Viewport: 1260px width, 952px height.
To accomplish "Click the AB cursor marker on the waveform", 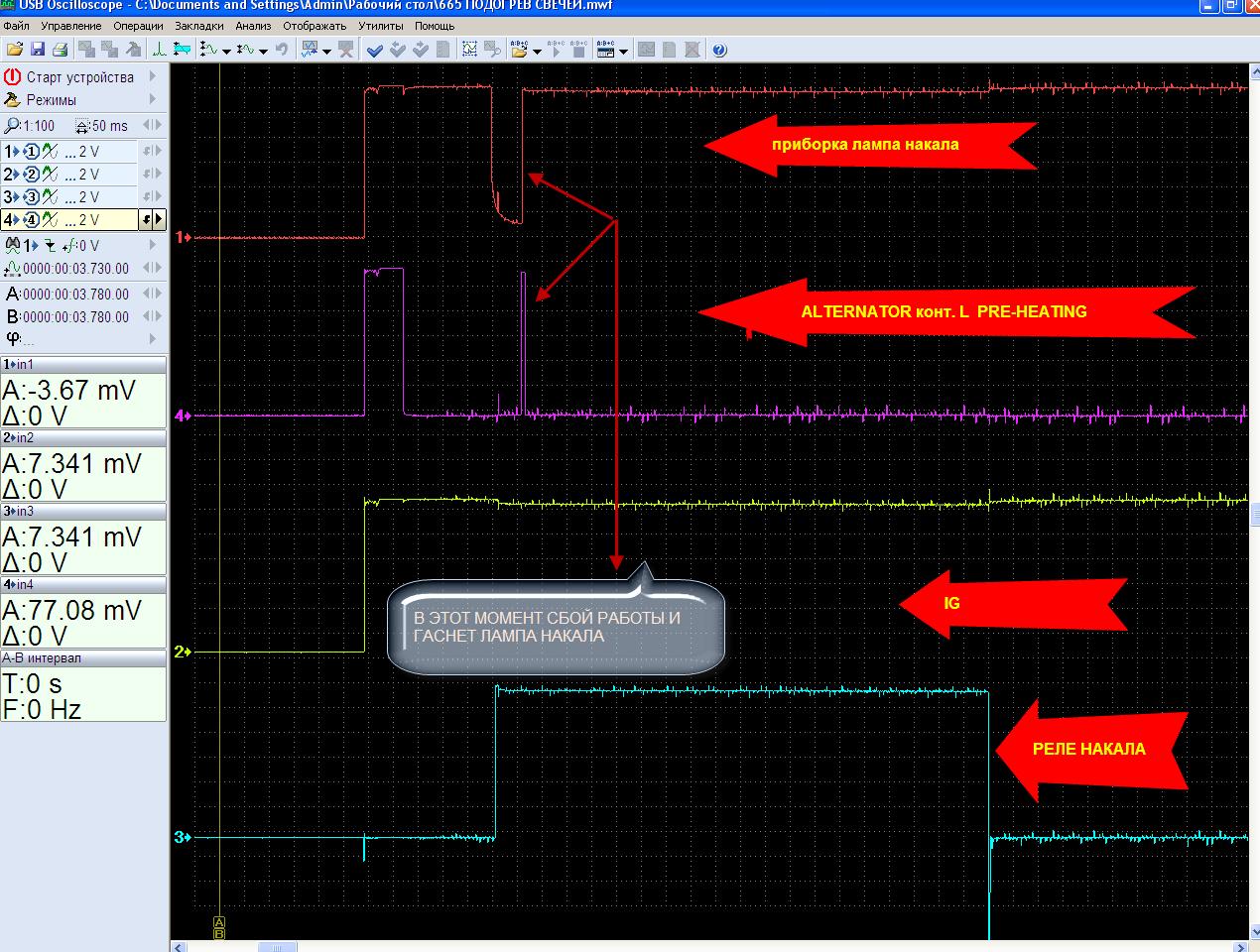I will [x=219, y=928].
